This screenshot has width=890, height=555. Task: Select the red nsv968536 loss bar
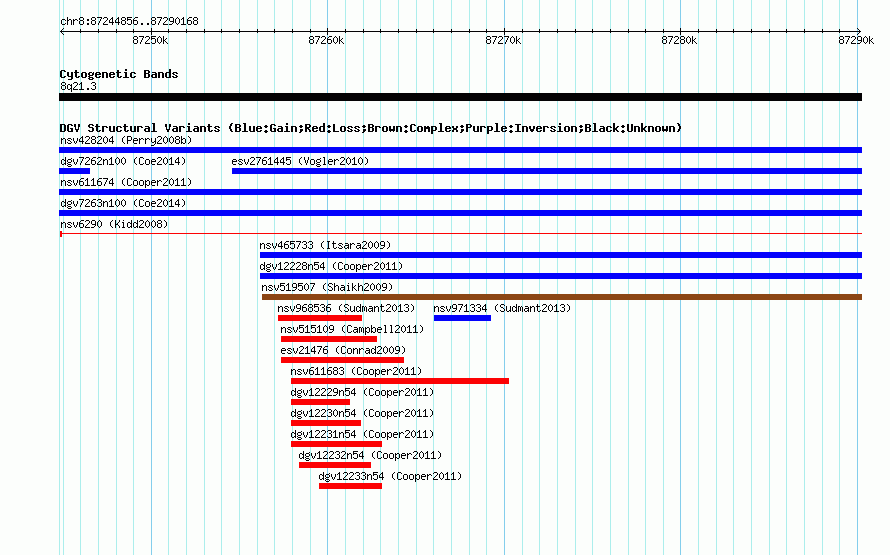coord(320,318)
